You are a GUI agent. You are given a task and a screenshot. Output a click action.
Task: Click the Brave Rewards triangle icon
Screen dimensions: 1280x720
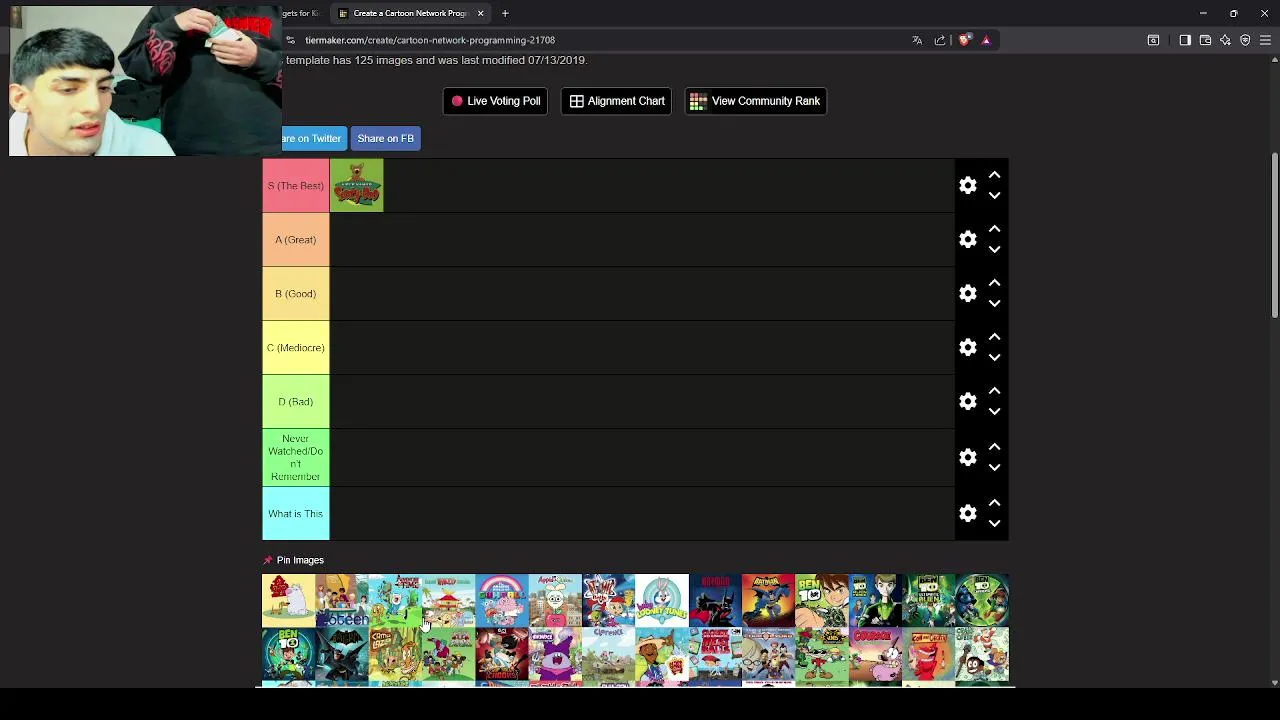coord(986,40)
